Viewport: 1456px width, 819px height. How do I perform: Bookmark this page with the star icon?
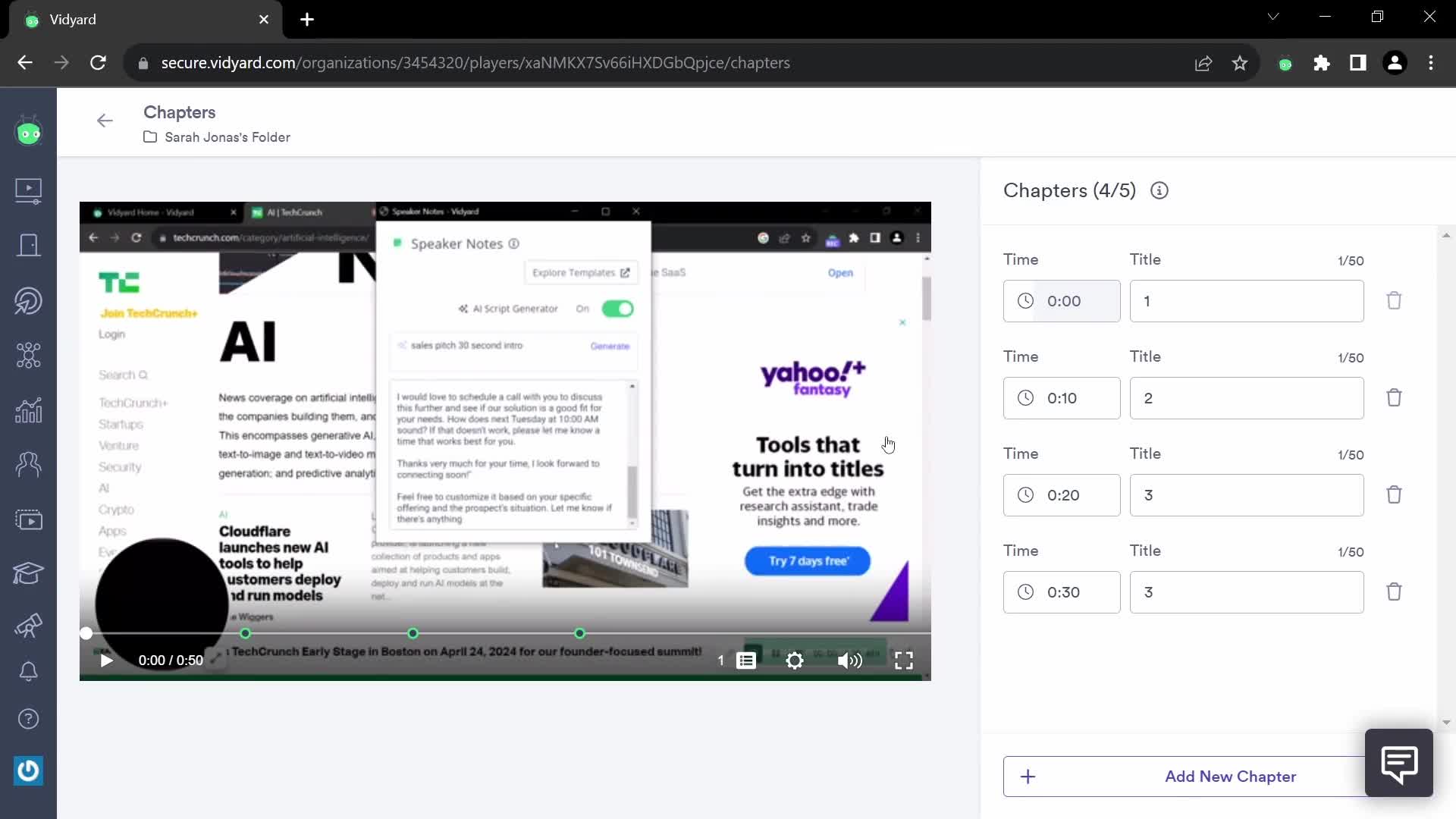[1239, 63]
